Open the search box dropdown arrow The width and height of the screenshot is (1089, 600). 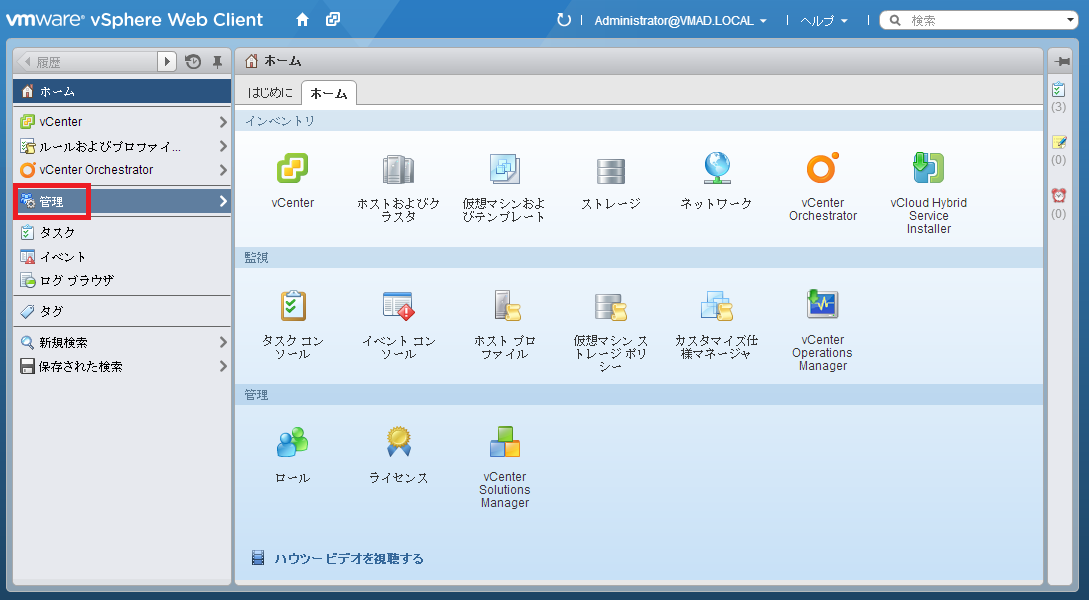[x=1070, y=21]
